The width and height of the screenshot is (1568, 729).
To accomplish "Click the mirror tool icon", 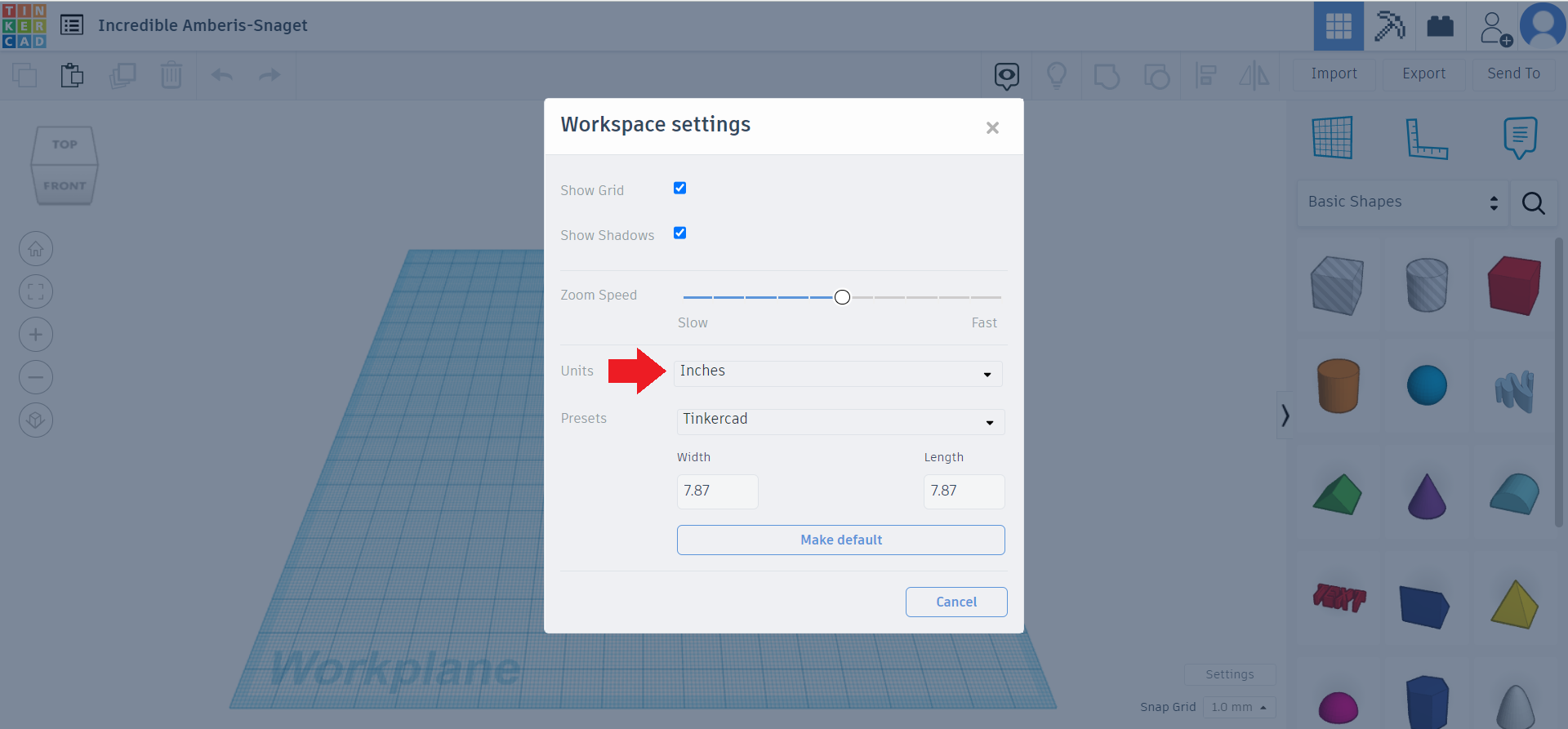I will (1254, 76).
